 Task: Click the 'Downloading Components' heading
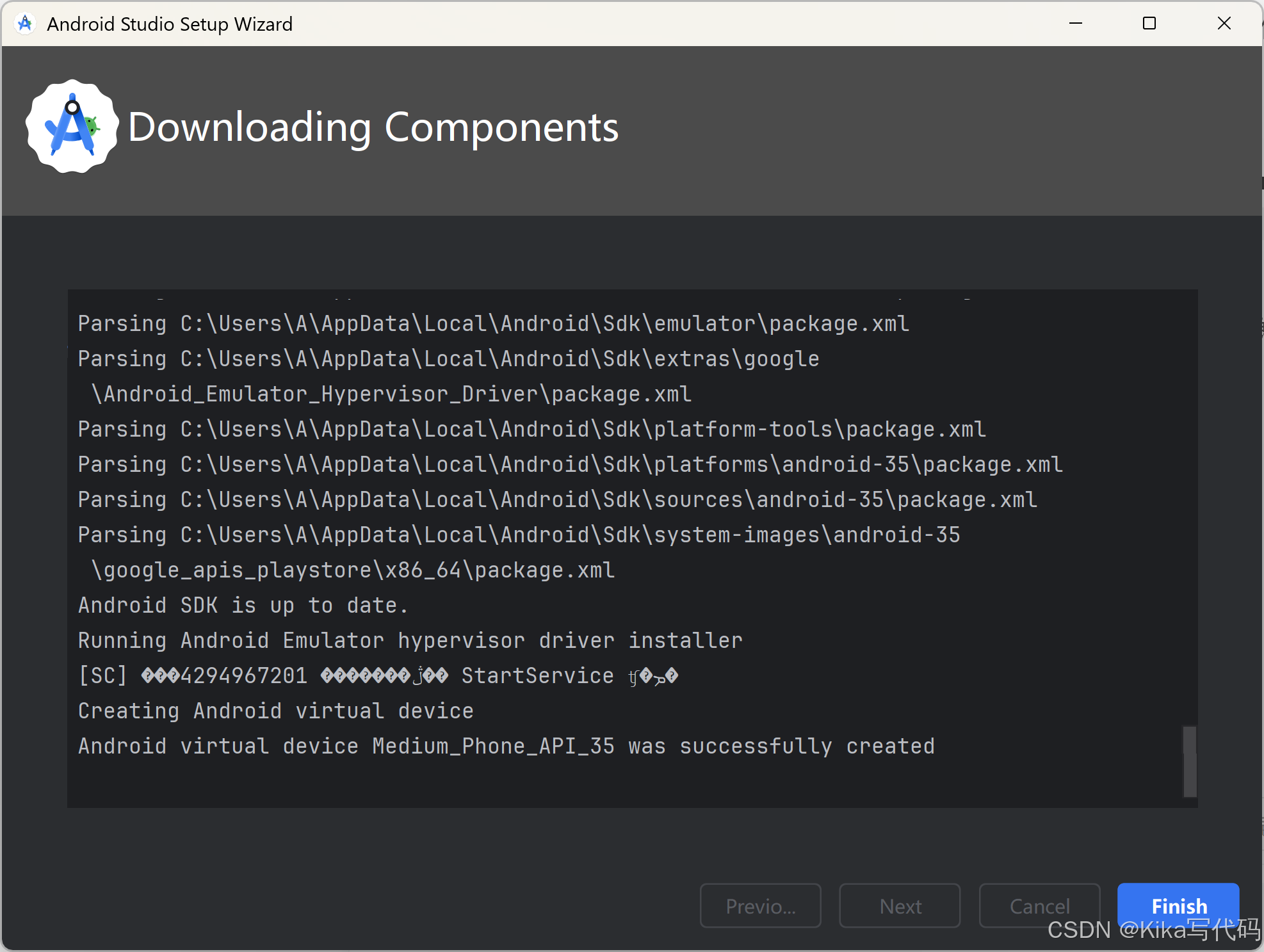click(x=373, y=127)
